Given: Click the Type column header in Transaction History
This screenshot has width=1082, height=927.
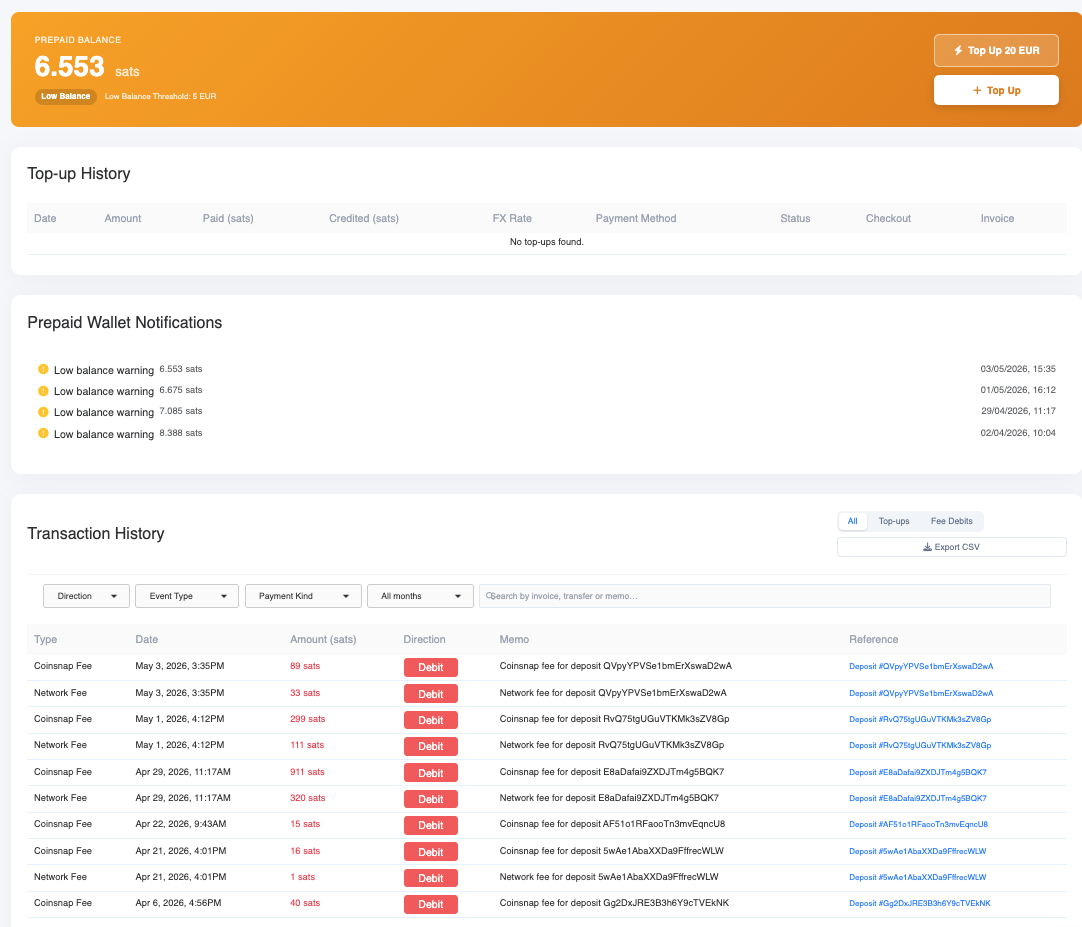Looking at the screenshot, I should tap(46, 639).
